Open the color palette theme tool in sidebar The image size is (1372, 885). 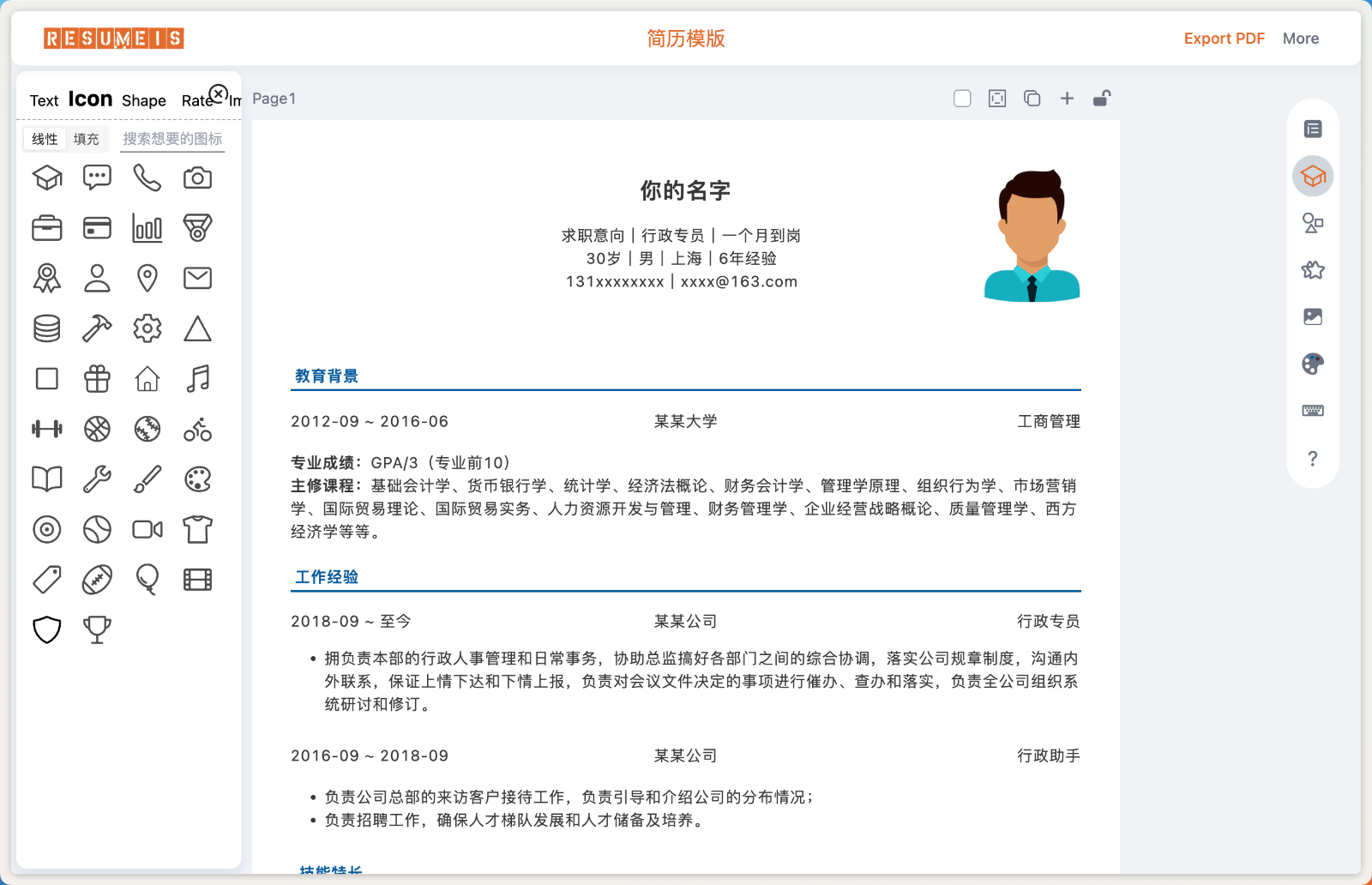coord(1312,364)
